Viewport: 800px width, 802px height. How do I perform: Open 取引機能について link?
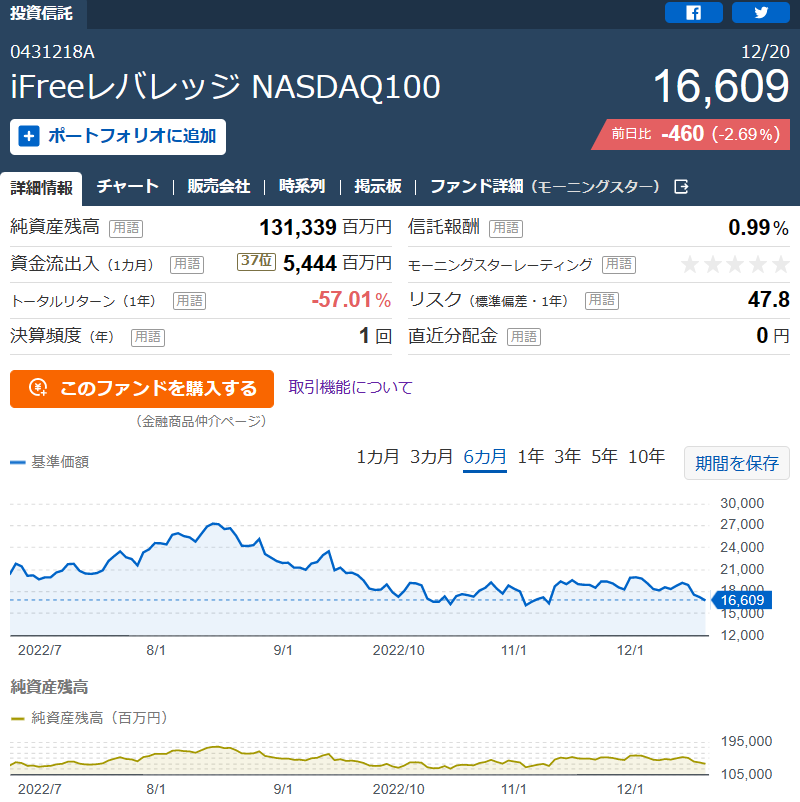(x=350, y=388)
